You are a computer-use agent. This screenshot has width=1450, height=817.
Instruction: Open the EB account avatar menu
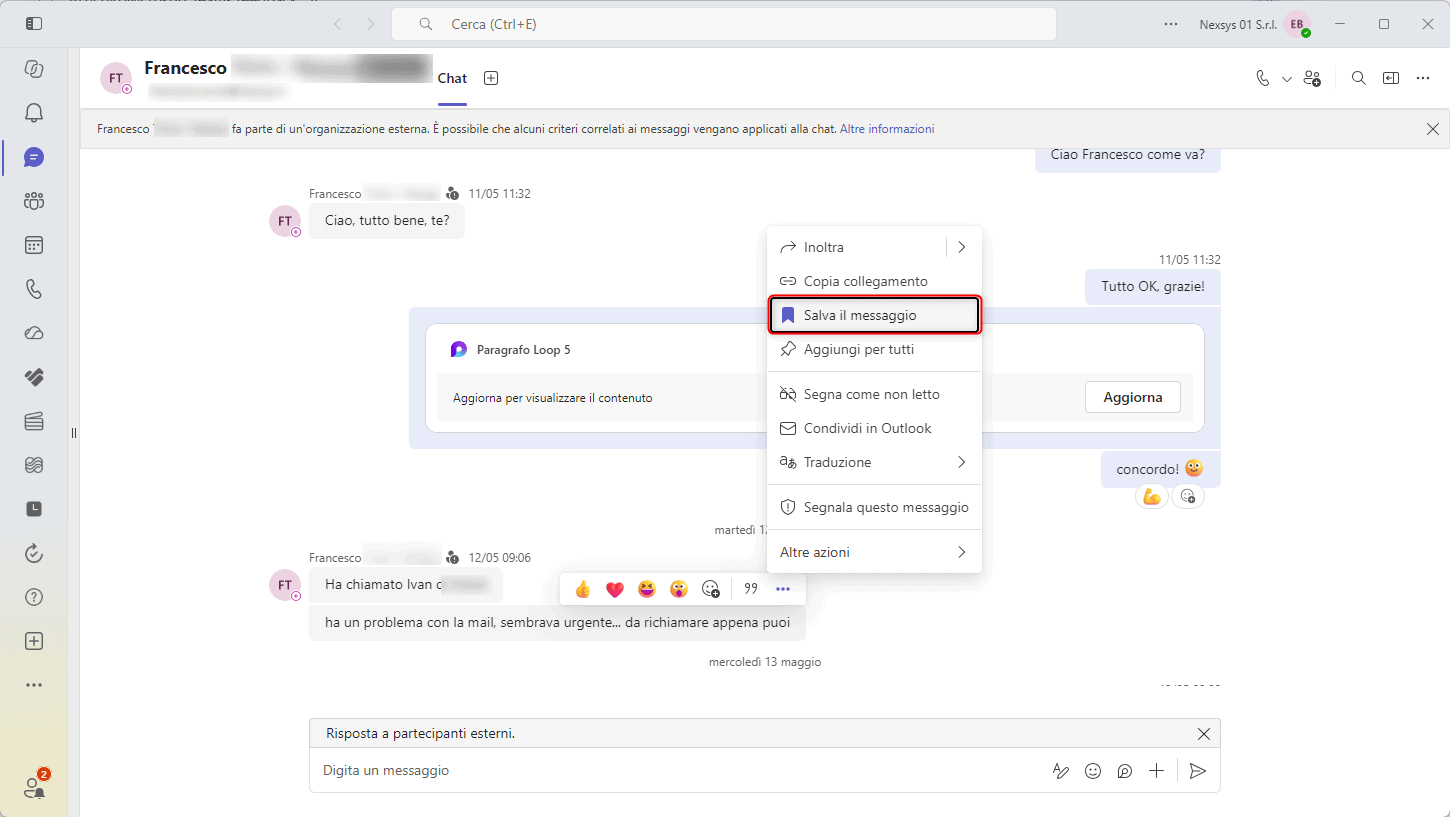pos(1297,24)
